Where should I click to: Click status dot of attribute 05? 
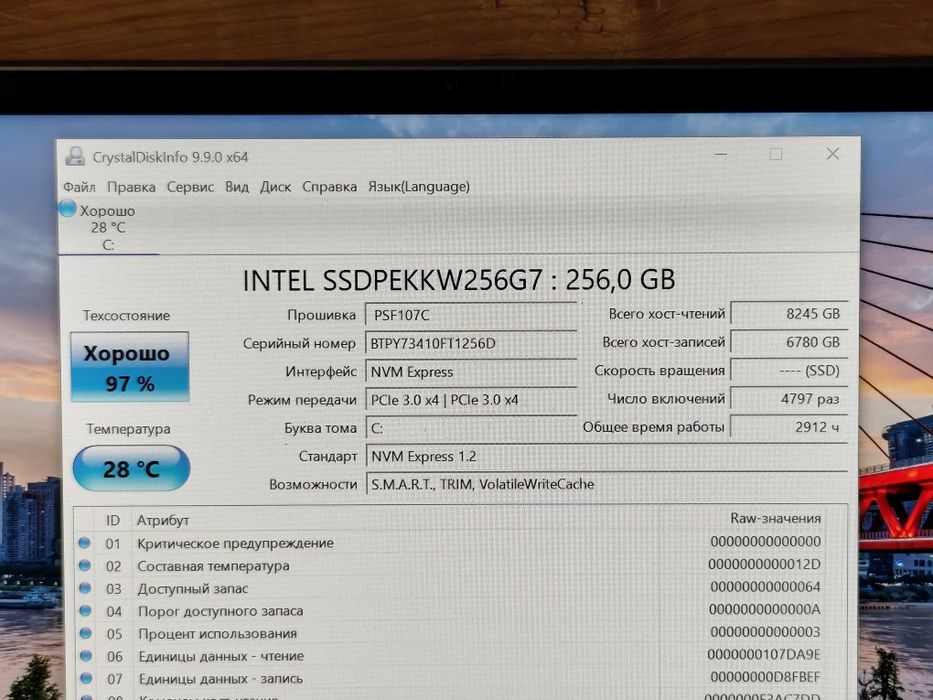[x=86, y=633]
